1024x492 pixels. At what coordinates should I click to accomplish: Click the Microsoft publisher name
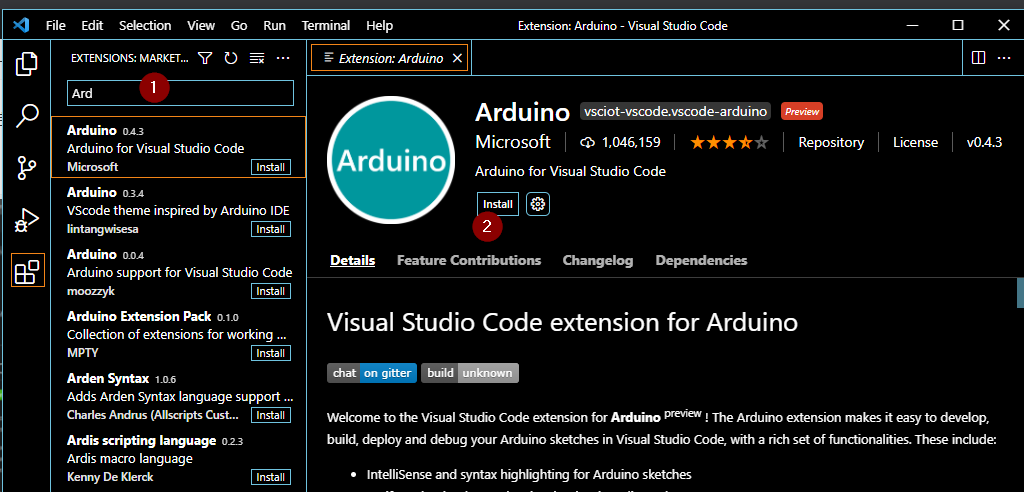pyautogui.click(x=513, y=142)
